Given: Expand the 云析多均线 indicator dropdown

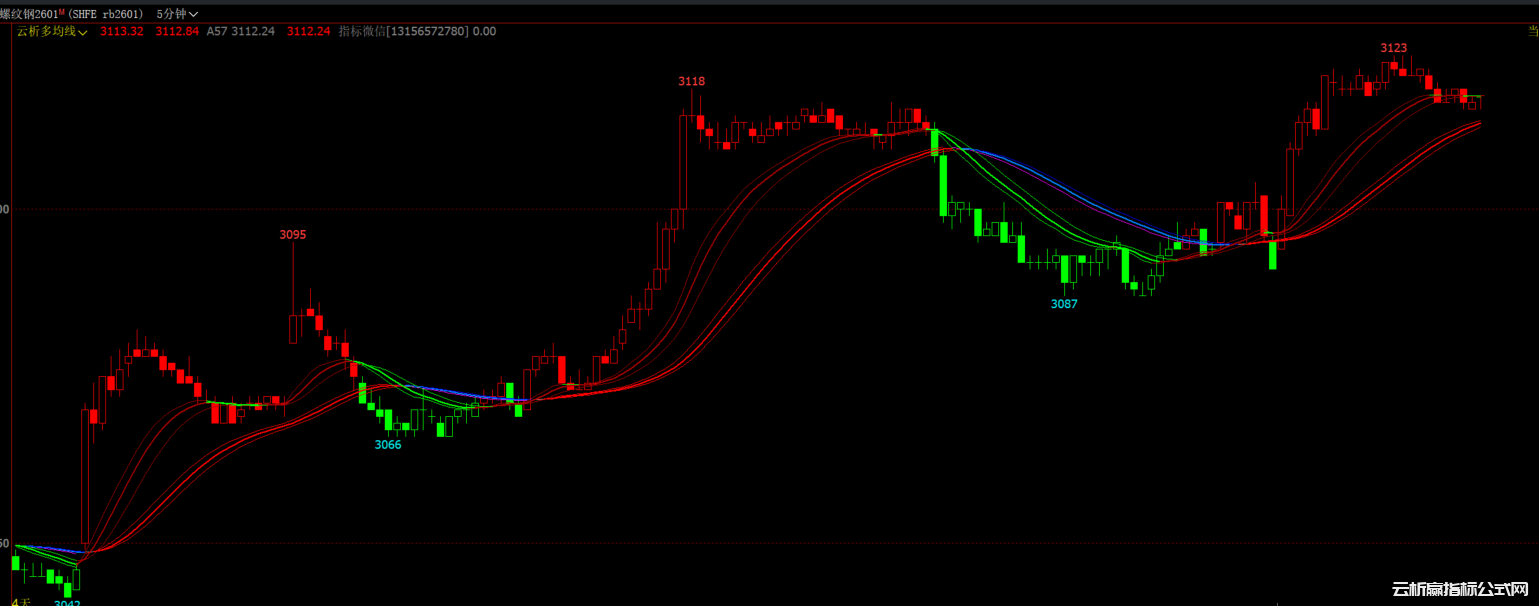Looking at the screenshot, I should tap(52, 31).
